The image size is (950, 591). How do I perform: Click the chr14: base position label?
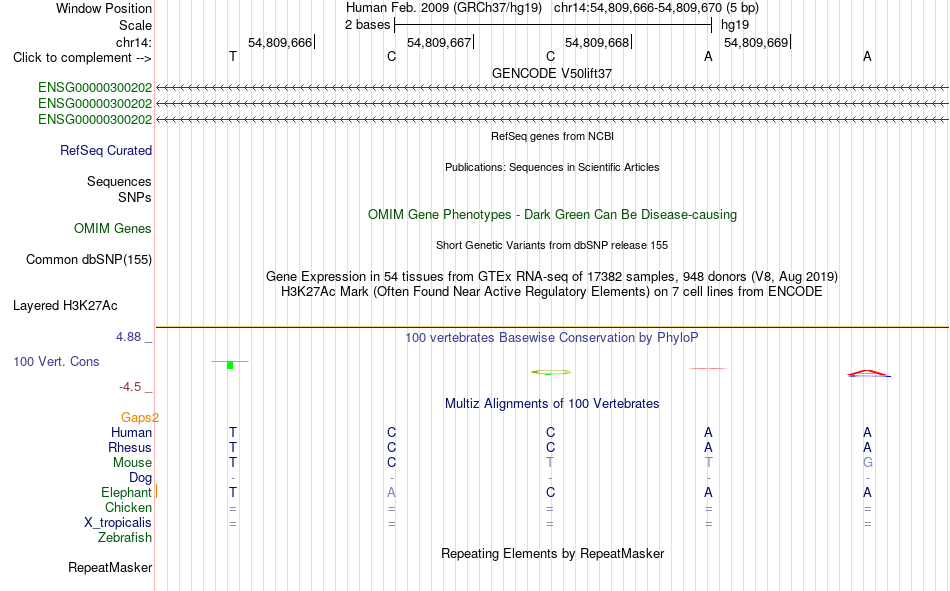point(134,42)
